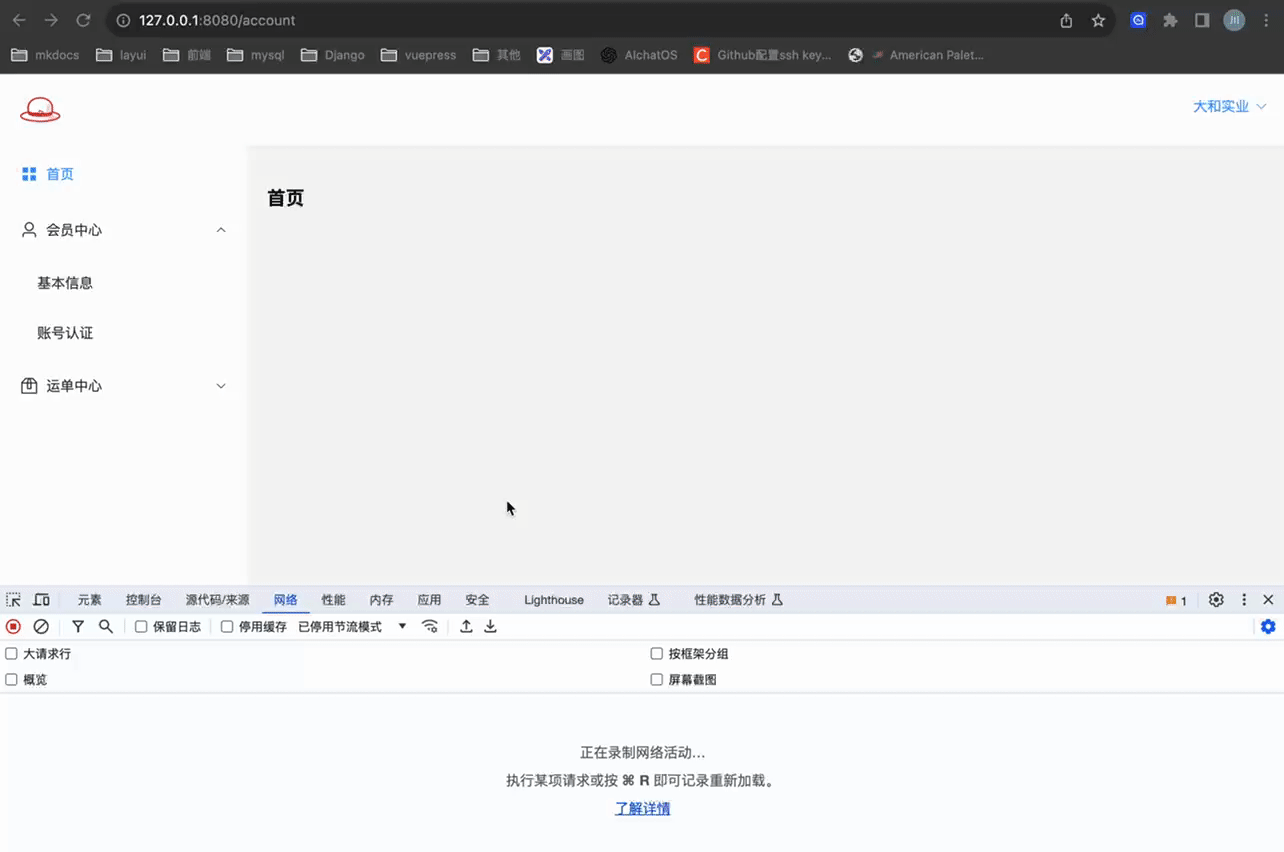Click the red record network log button

13,627
